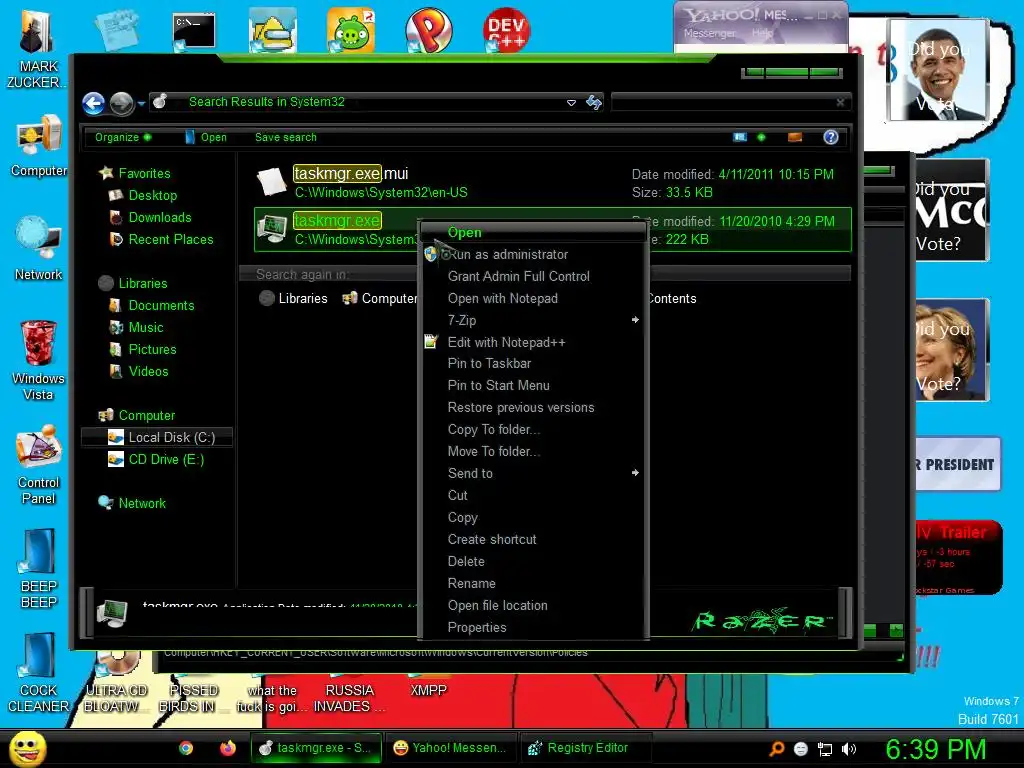Click the smiley Start button
The height and width of the screenshot is (768, 1024).
pos(26,748)
